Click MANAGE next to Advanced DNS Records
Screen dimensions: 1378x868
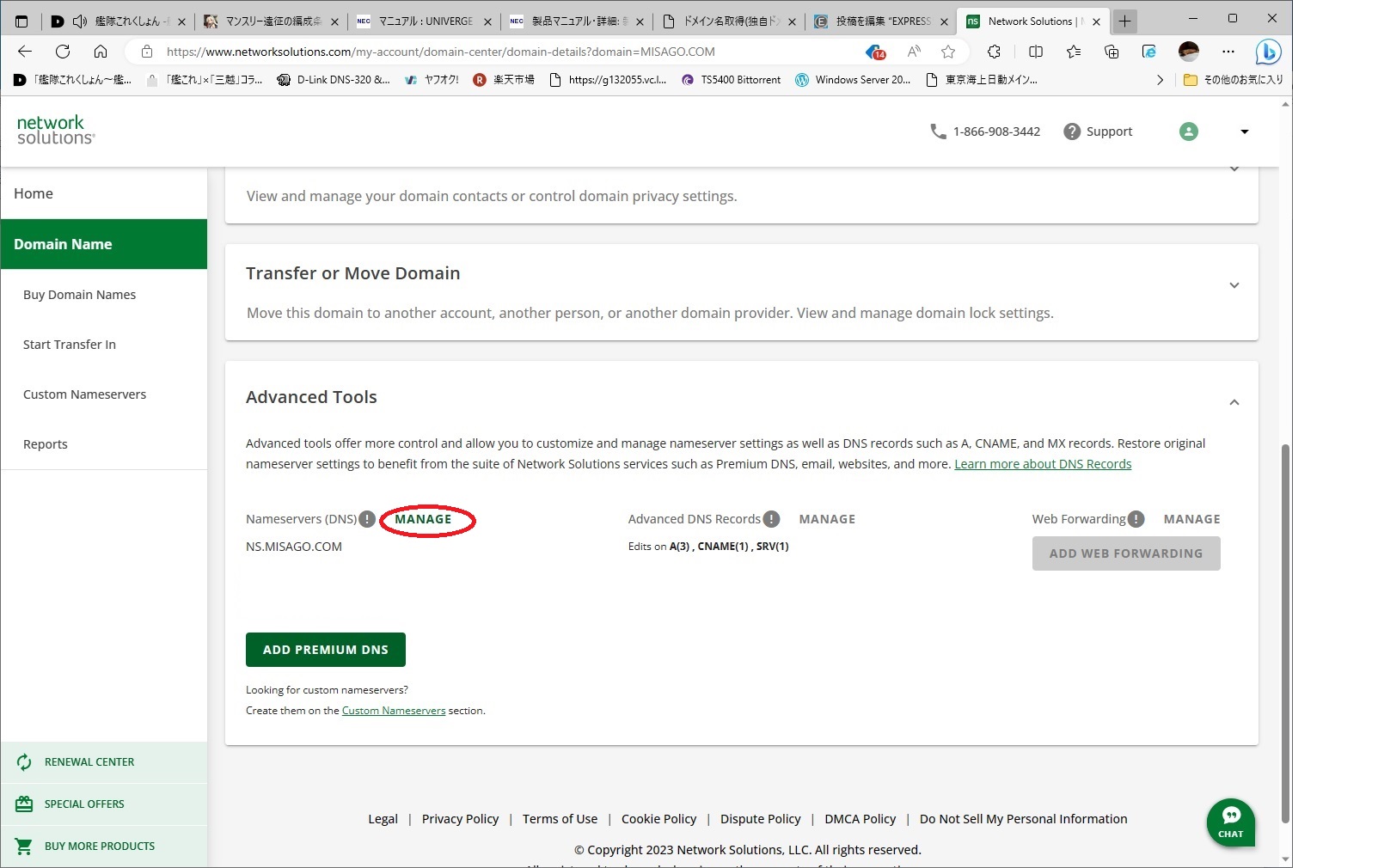827,519
